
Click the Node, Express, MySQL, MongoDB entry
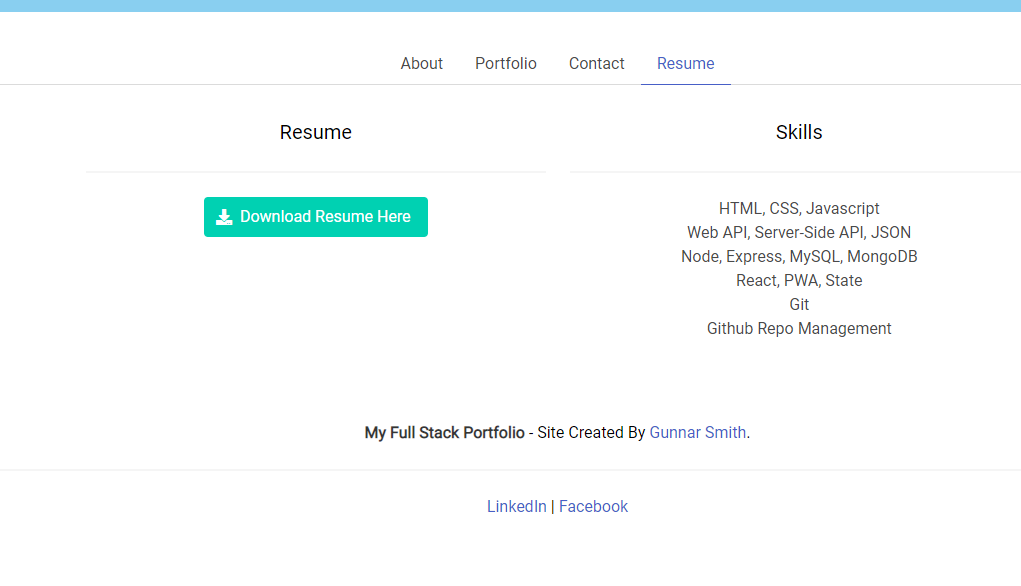coord(798,256)
